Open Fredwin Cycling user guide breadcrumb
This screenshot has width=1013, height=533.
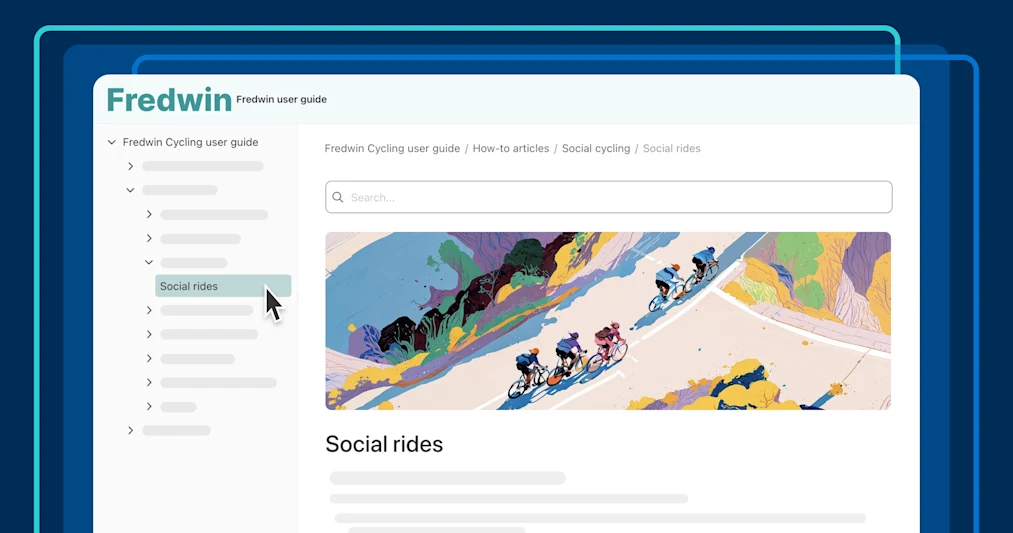pos(392,149)
